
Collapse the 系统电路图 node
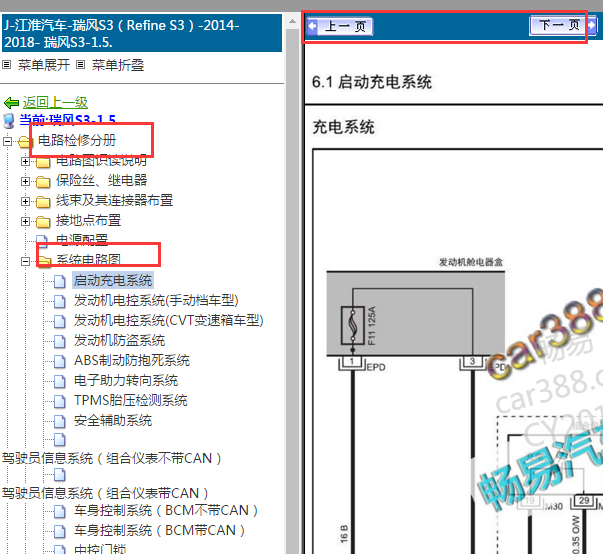[x=25, y=261]
